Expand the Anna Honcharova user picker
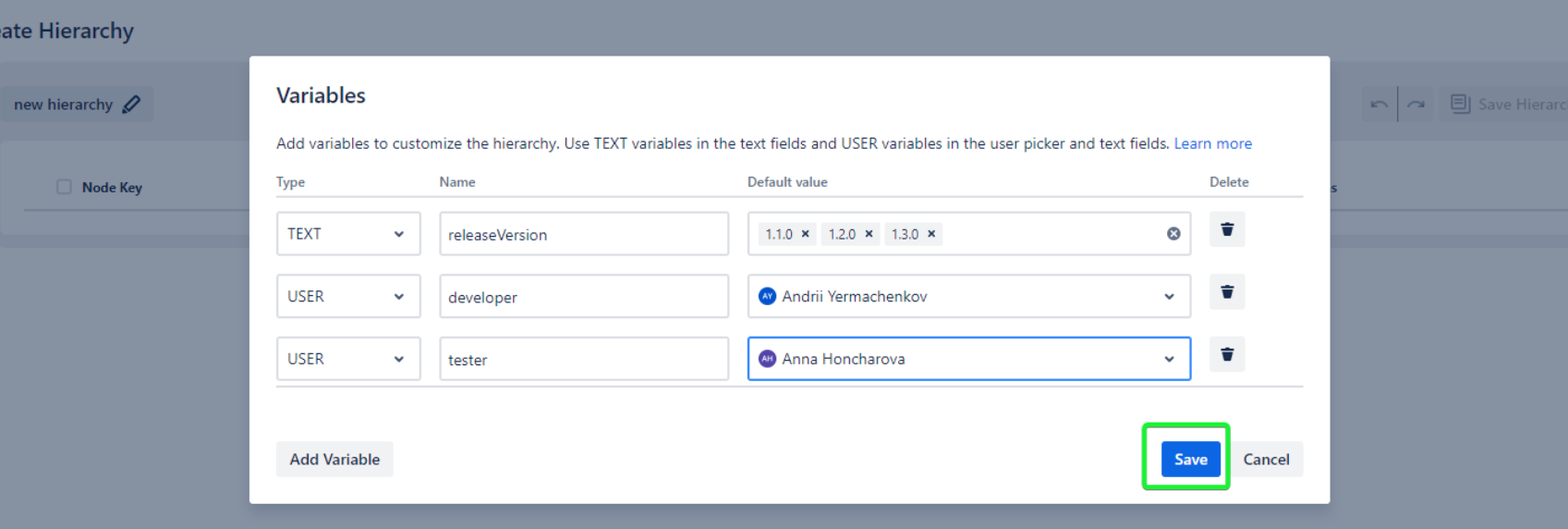This screenshot has width=1568, height=529. point(1169,359)
